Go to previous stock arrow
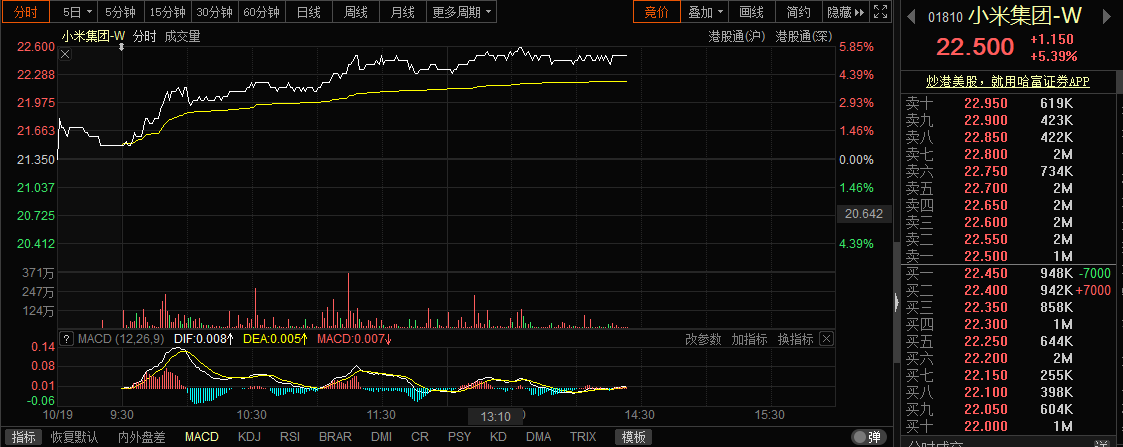This screenshot has width=1123, height=447. pos(912,16)
